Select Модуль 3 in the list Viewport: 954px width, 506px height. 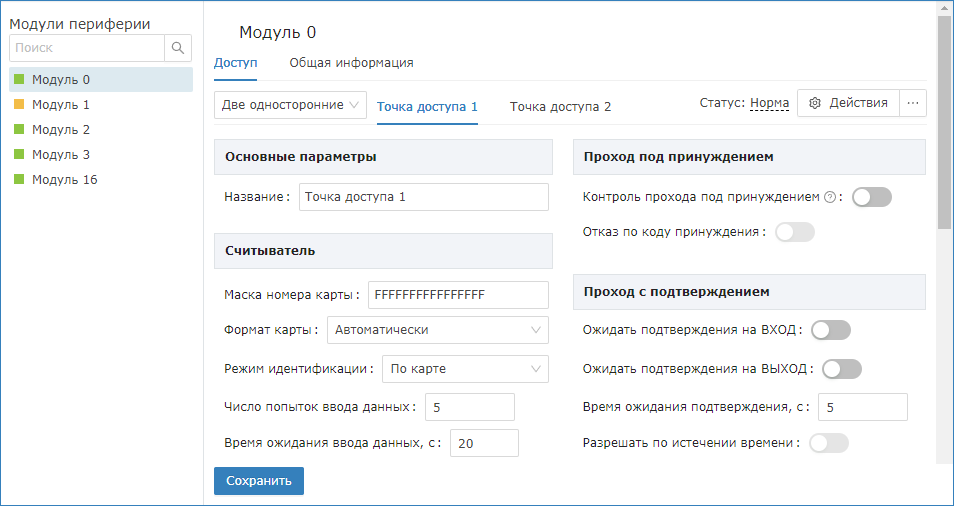coord(101,154)
